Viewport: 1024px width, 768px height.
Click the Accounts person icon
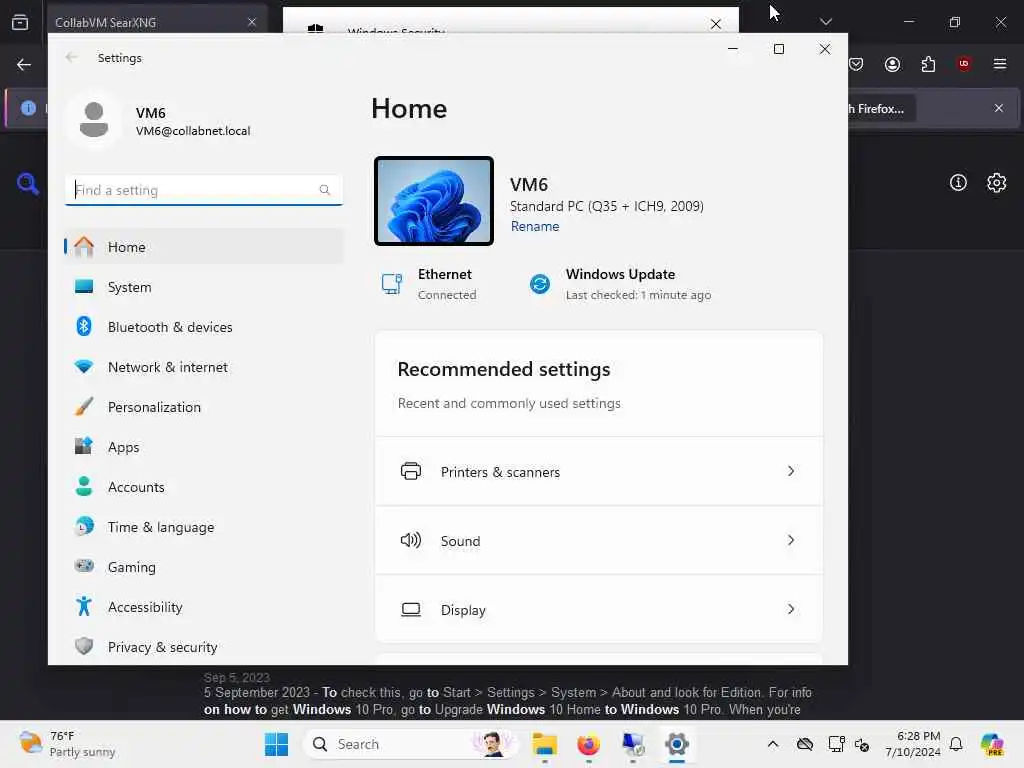[x=84, y=487]
